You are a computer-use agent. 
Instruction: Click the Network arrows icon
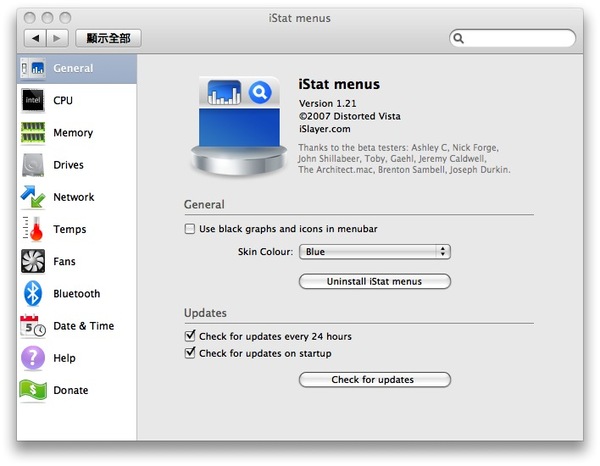click(33, 197)
